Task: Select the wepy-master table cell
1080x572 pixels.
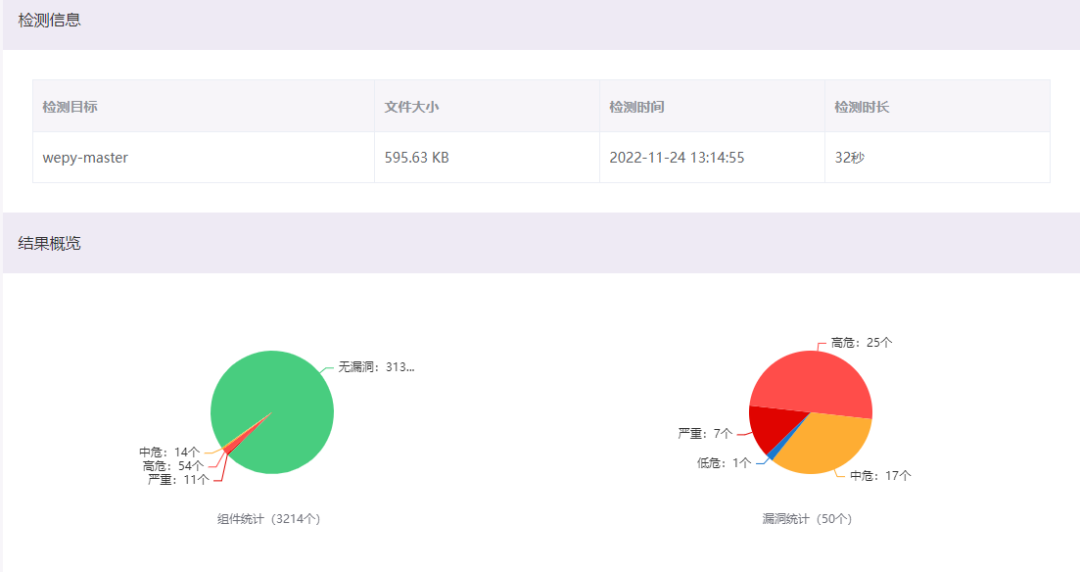Action: point(203,157)
